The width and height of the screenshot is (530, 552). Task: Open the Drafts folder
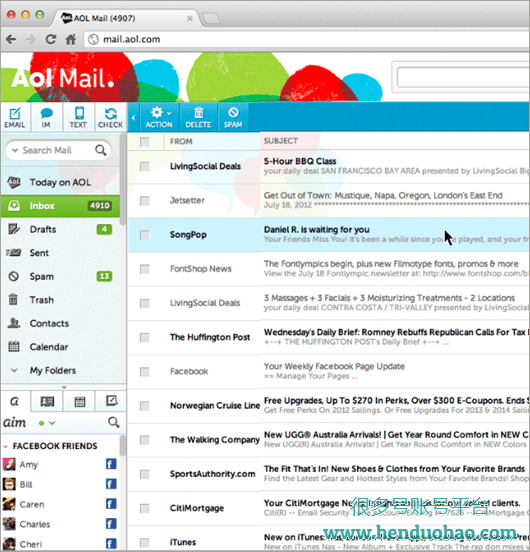(61, 229)
